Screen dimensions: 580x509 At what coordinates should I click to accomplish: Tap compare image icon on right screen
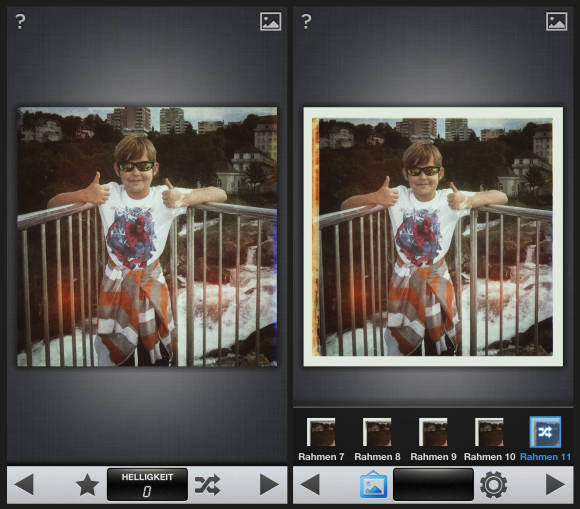[x=557, y=21]
